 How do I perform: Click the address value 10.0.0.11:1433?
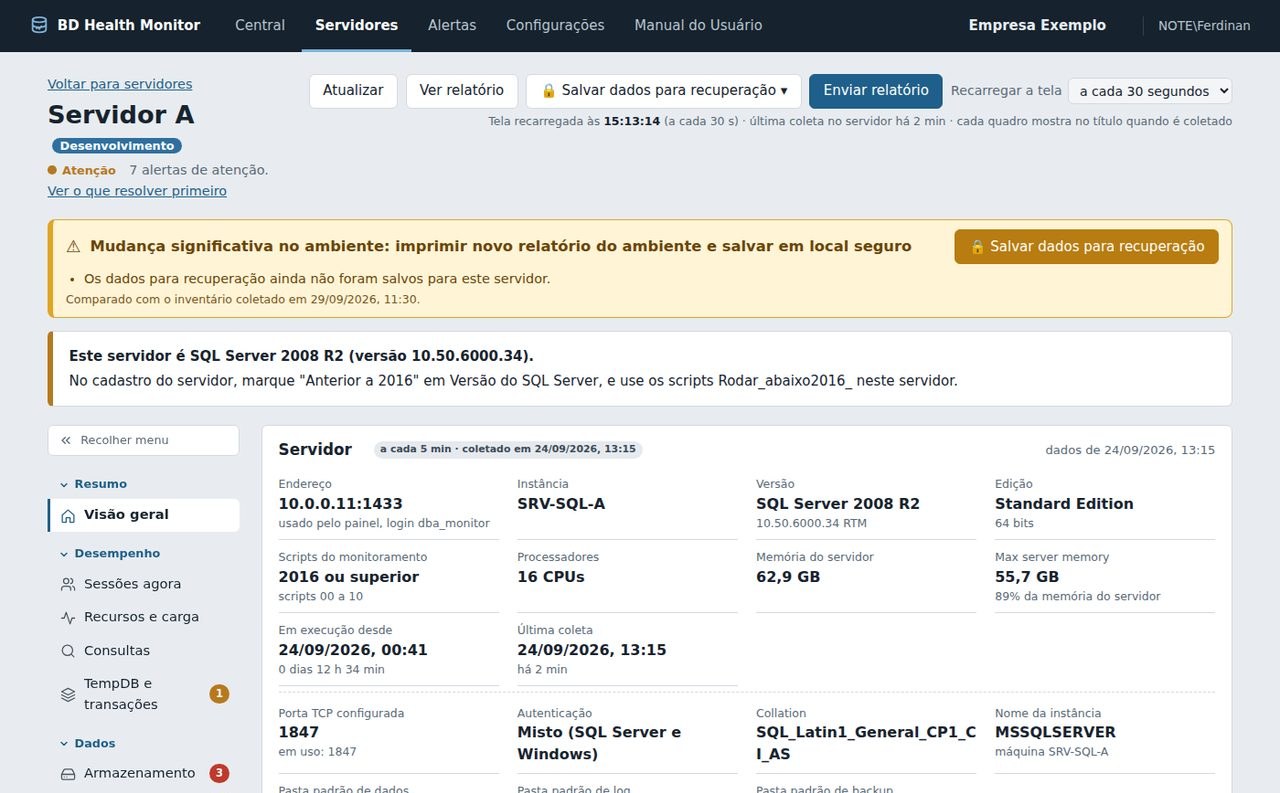(341, 504)
